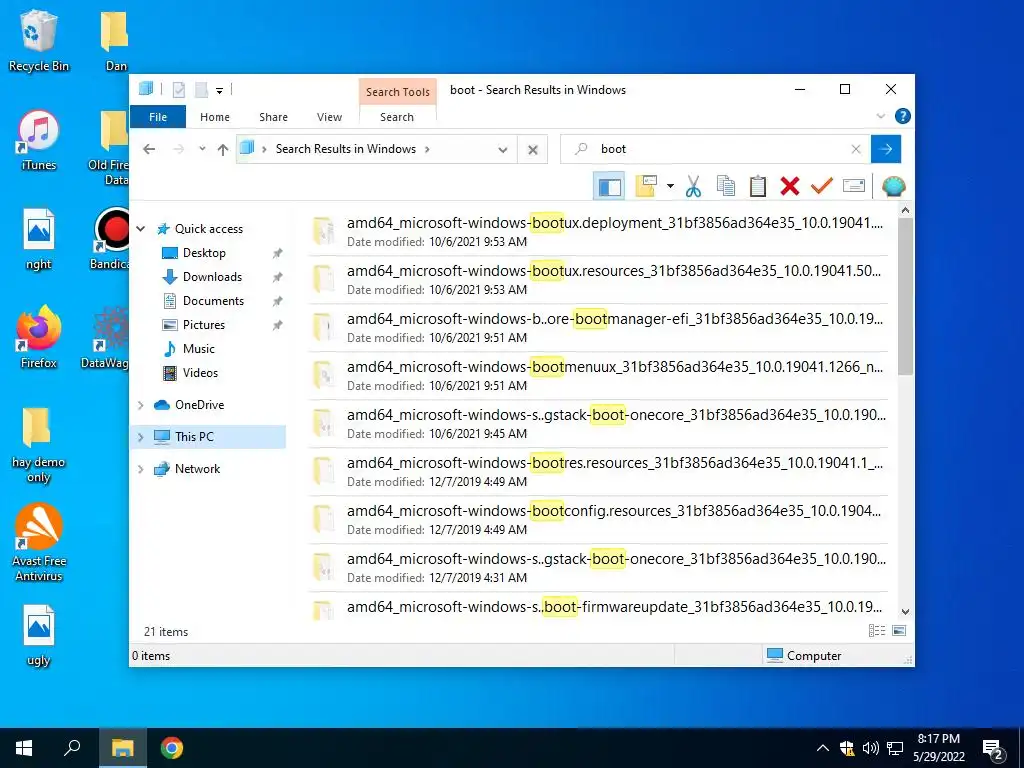
Task: Click the blue Help question mark icon
Action: (x=903, y=116)
